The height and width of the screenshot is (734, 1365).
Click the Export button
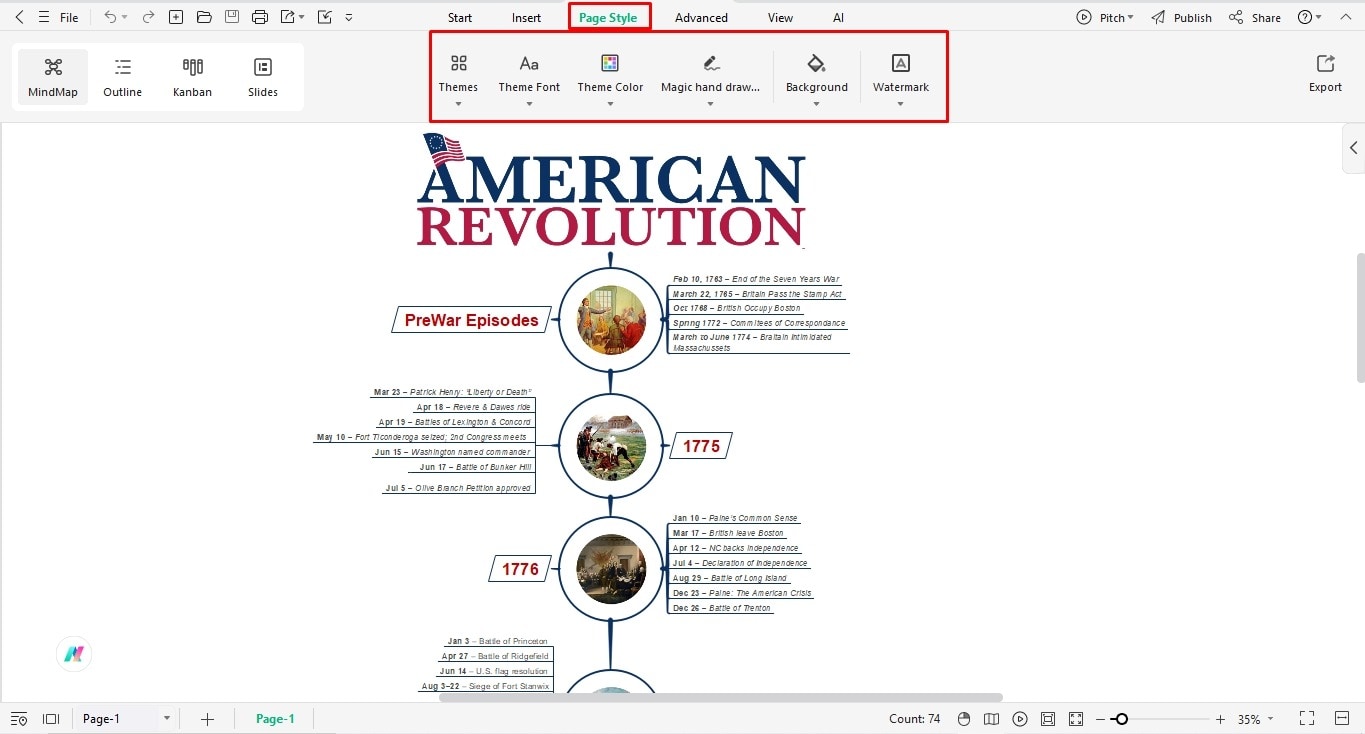point(1325,74)
